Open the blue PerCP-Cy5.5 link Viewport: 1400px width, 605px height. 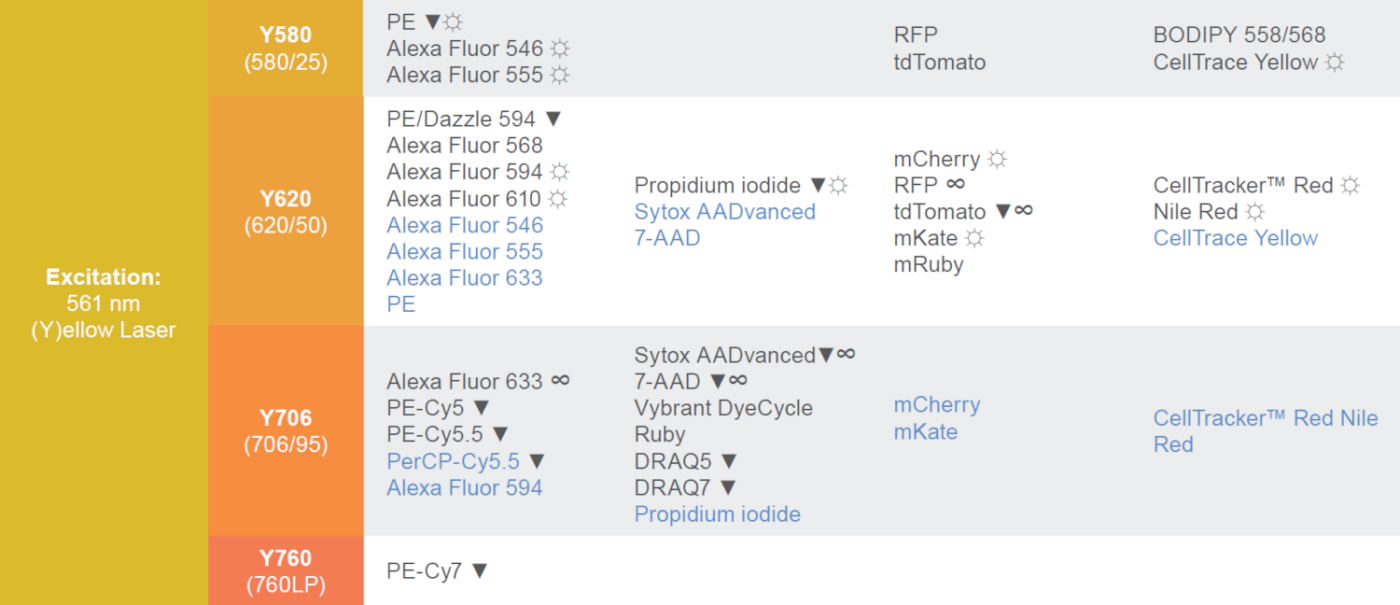click(453, 461)
